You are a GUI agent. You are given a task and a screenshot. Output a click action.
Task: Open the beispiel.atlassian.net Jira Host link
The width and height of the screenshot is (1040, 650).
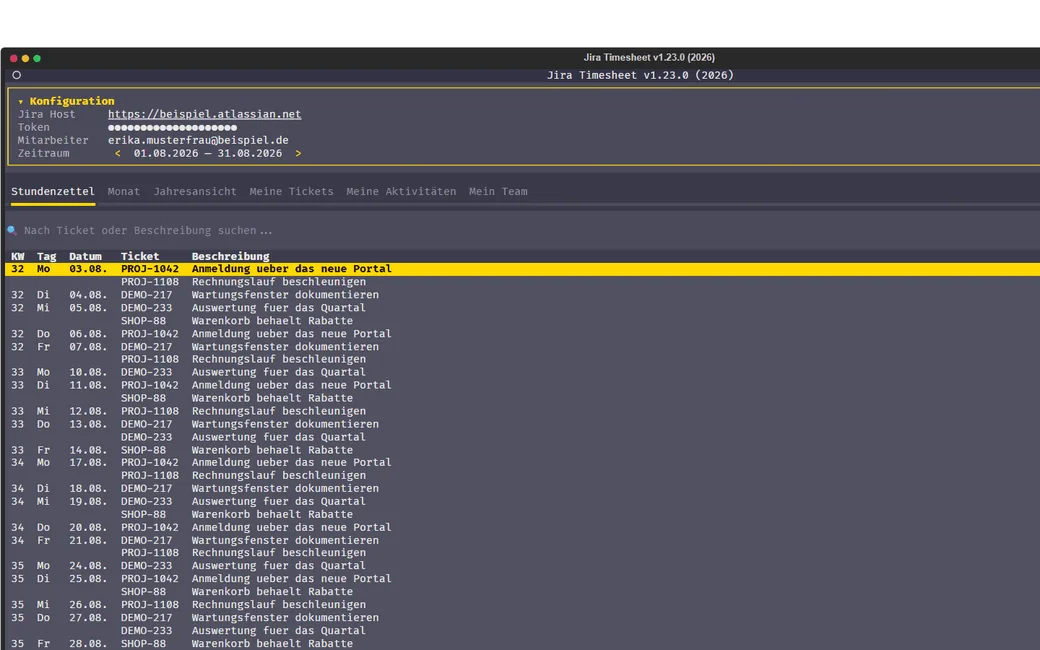tap(204, 114)
